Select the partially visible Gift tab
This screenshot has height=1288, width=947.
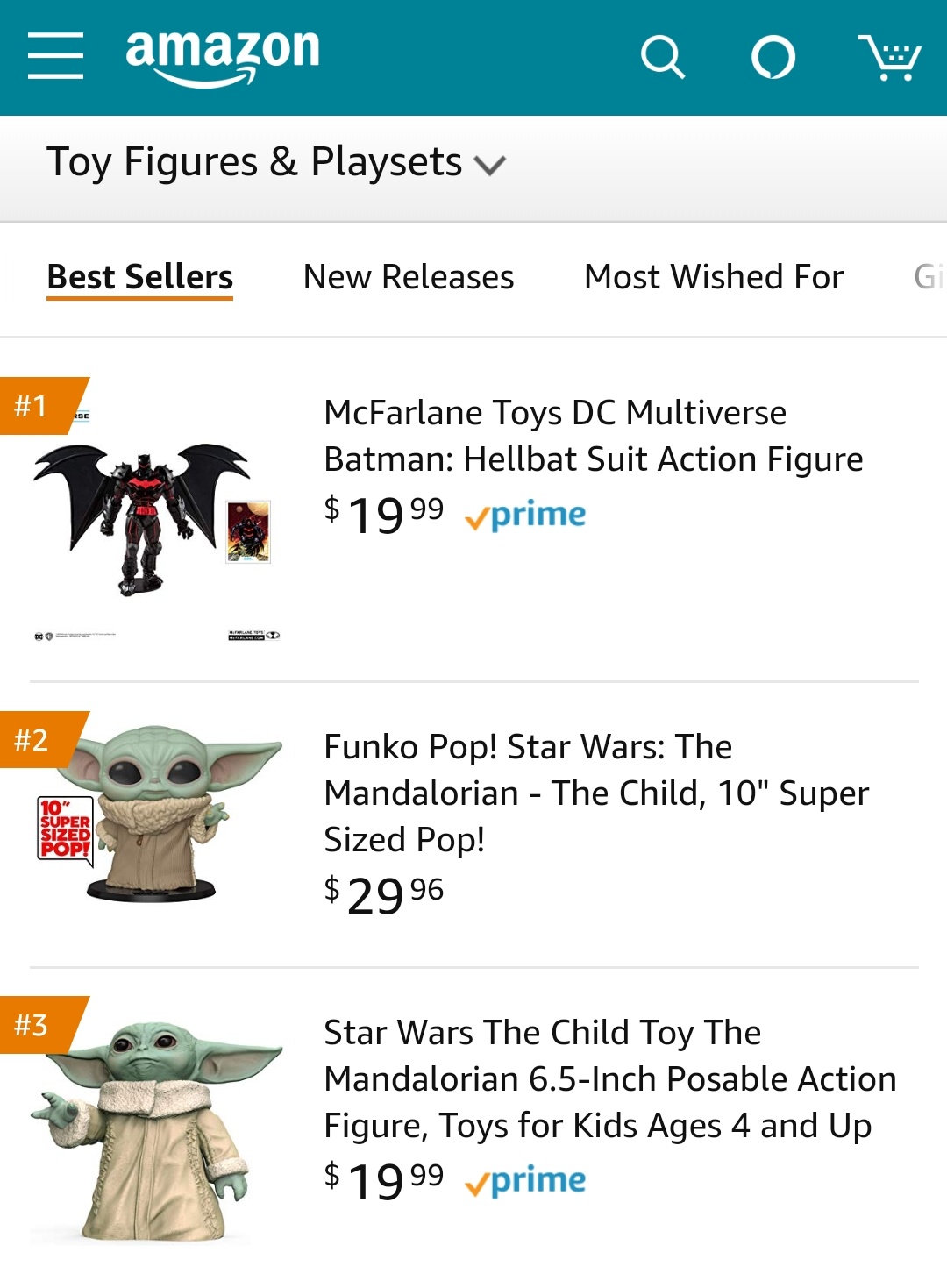click(928, 277)
